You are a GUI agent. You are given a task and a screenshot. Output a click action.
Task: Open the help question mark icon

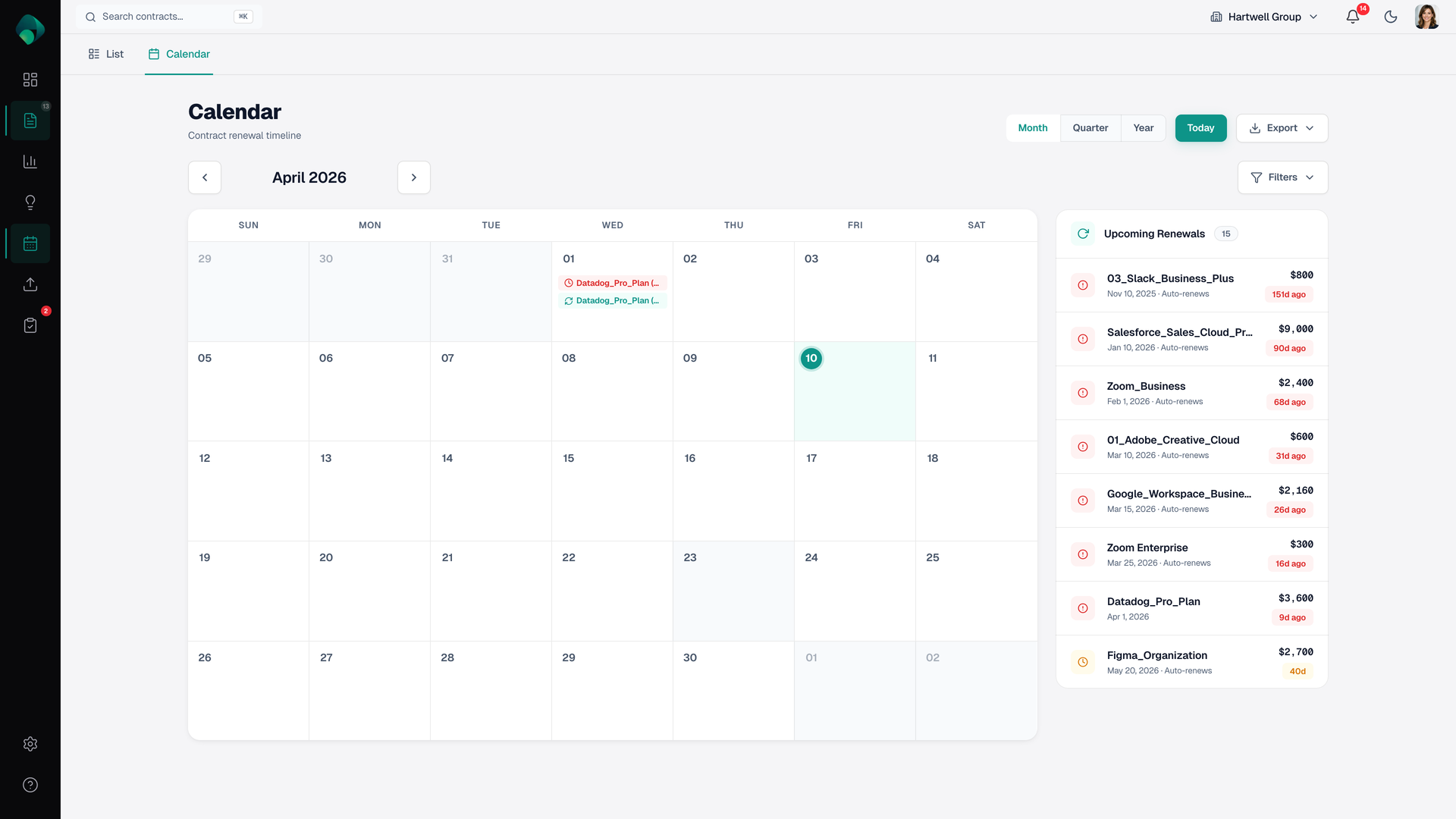tap(30, 785)
